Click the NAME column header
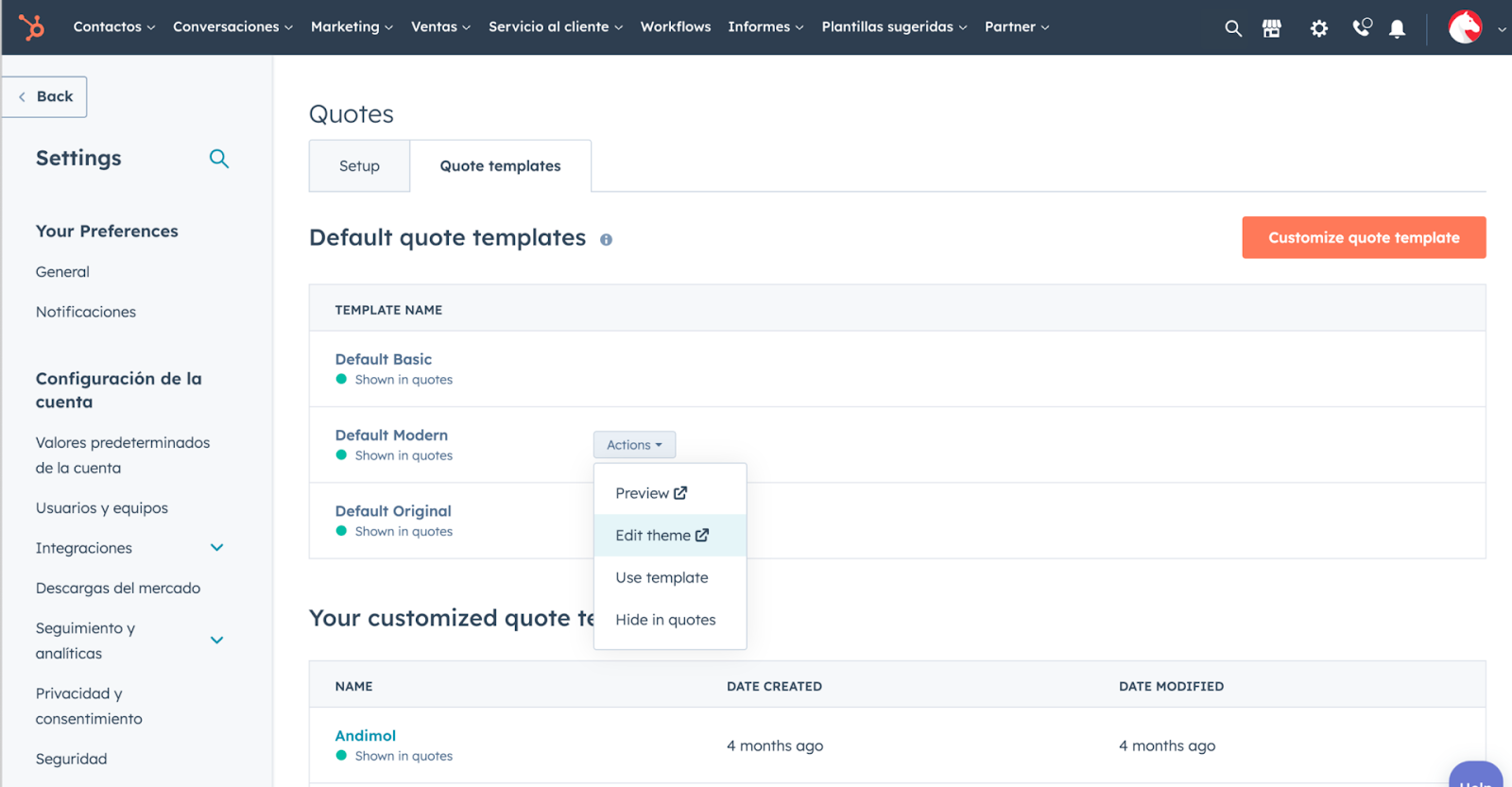The image size is (1512, 787). (353, 687)
